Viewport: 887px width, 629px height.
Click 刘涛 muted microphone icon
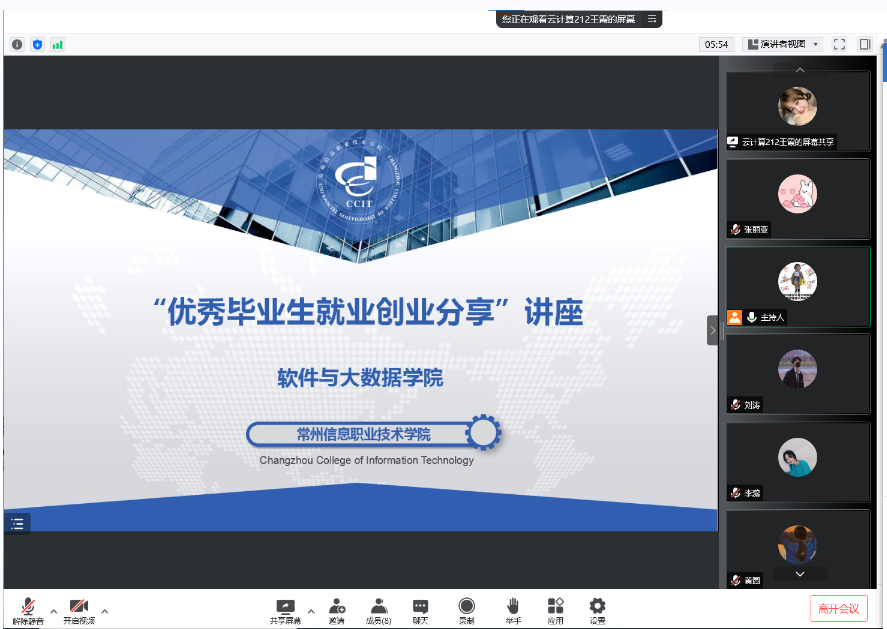(735, 405)
